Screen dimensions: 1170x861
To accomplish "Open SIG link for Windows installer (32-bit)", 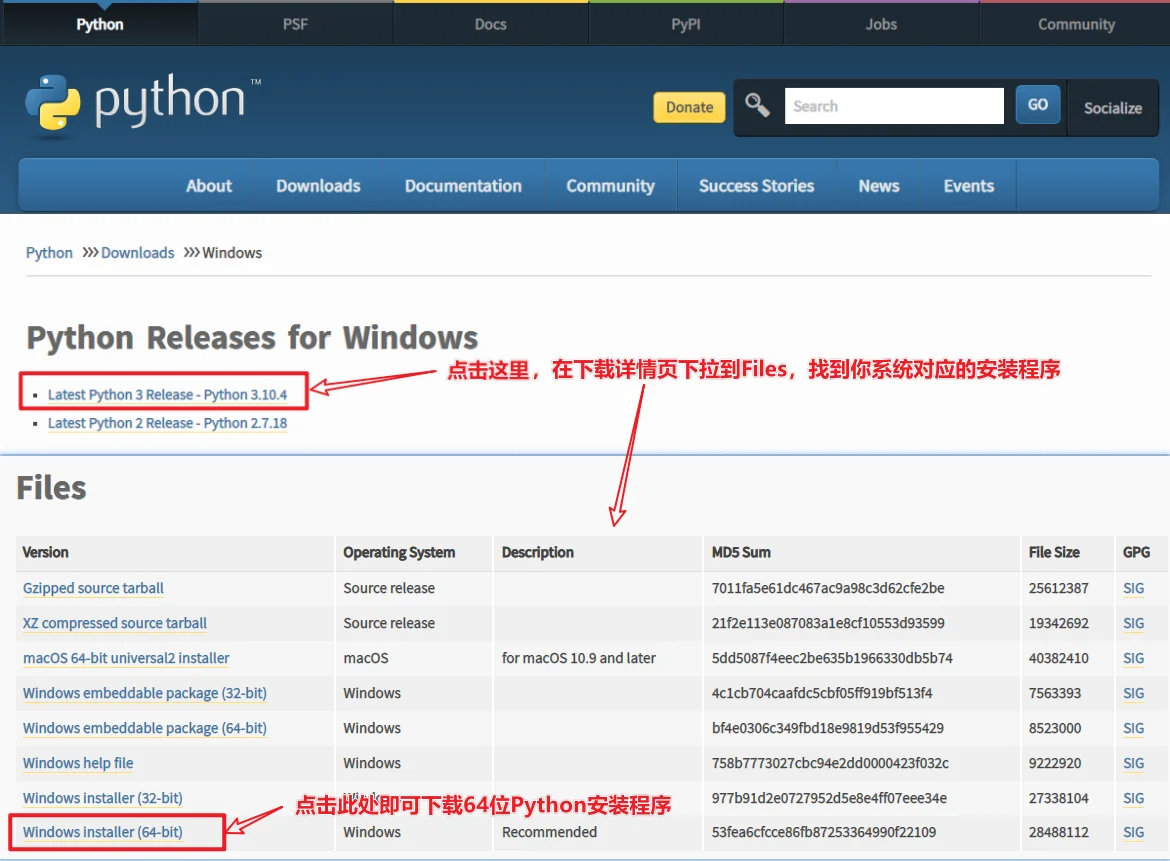I will point(1133,798).
